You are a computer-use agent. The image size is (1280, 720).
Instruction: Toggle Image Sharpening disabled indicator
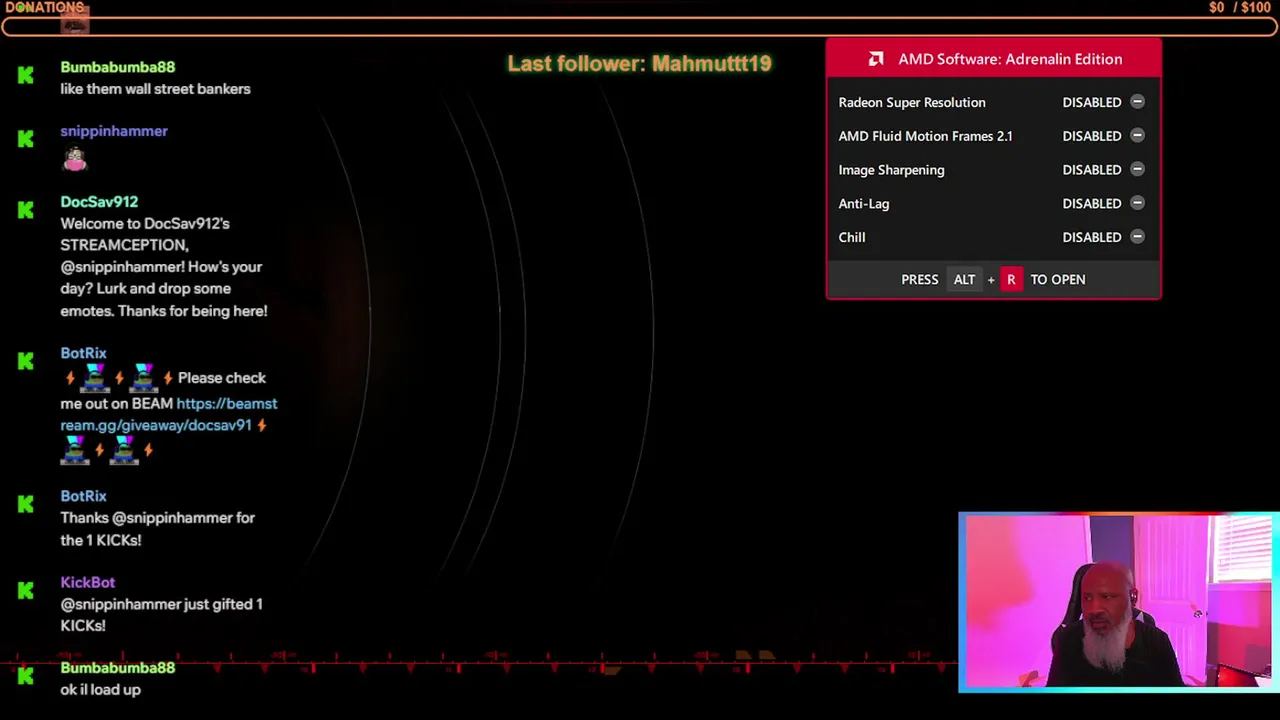(1137, 170)
